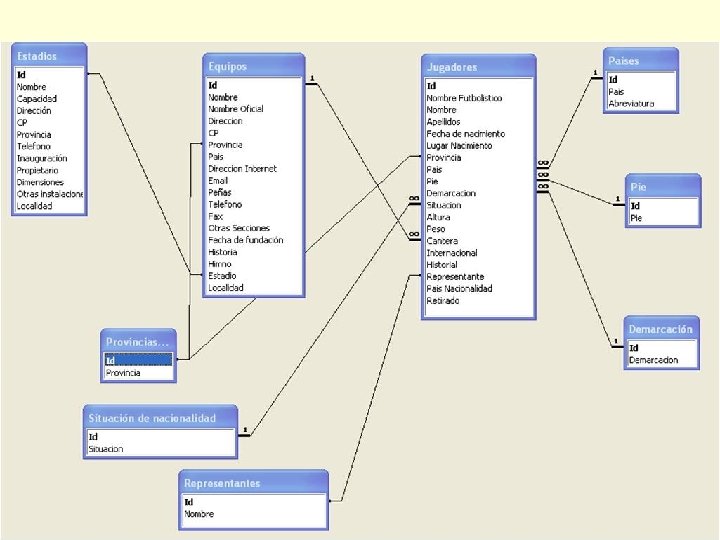Click Pais Nacionalidad field in Jugadores
The width and height of the screenshot is (720, 540).
click(x=459, y=288)
